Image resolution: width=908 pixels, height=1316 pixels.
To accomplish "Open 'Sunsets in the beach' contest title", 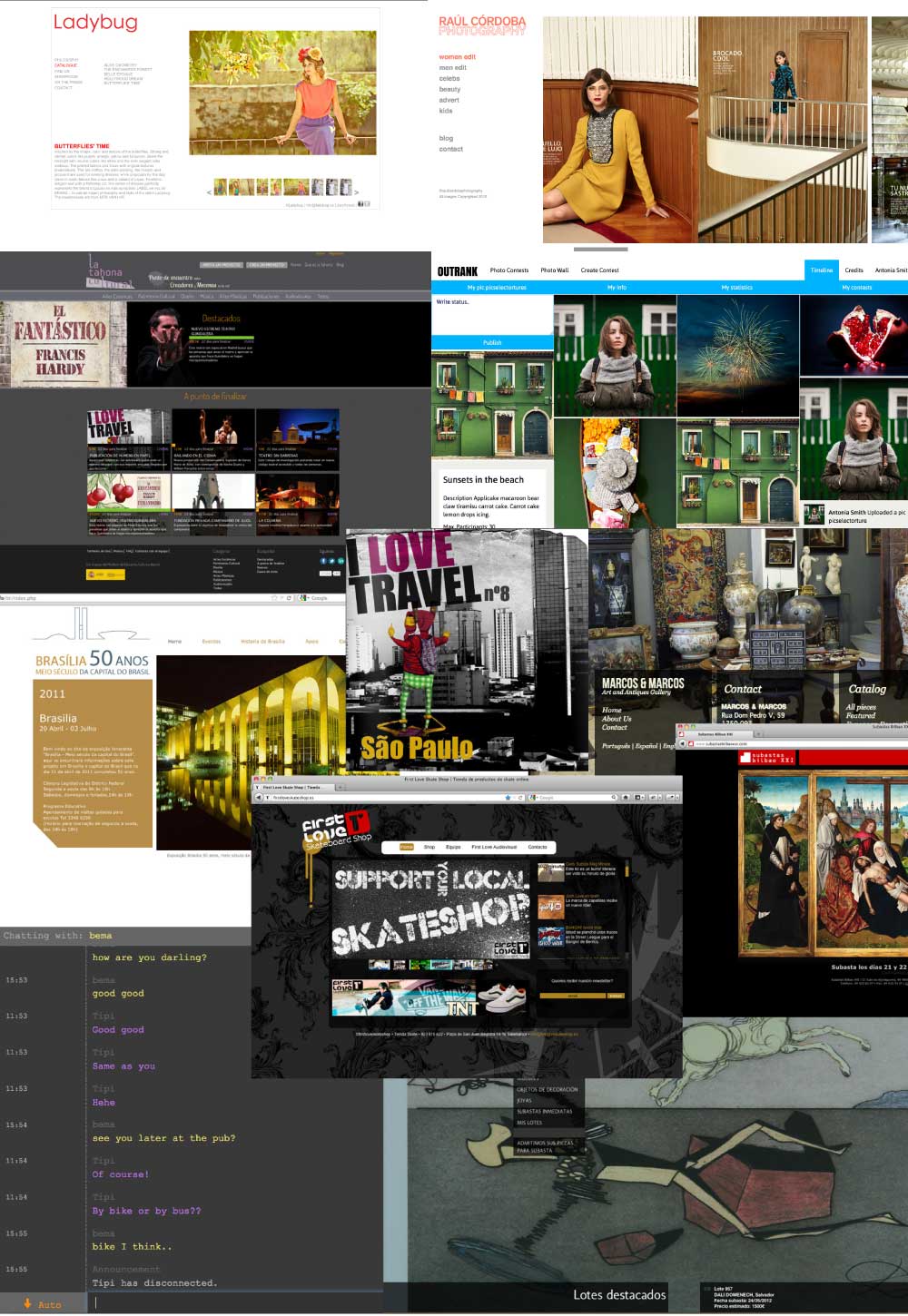I will pyautogui.click(x=483, y=480).
